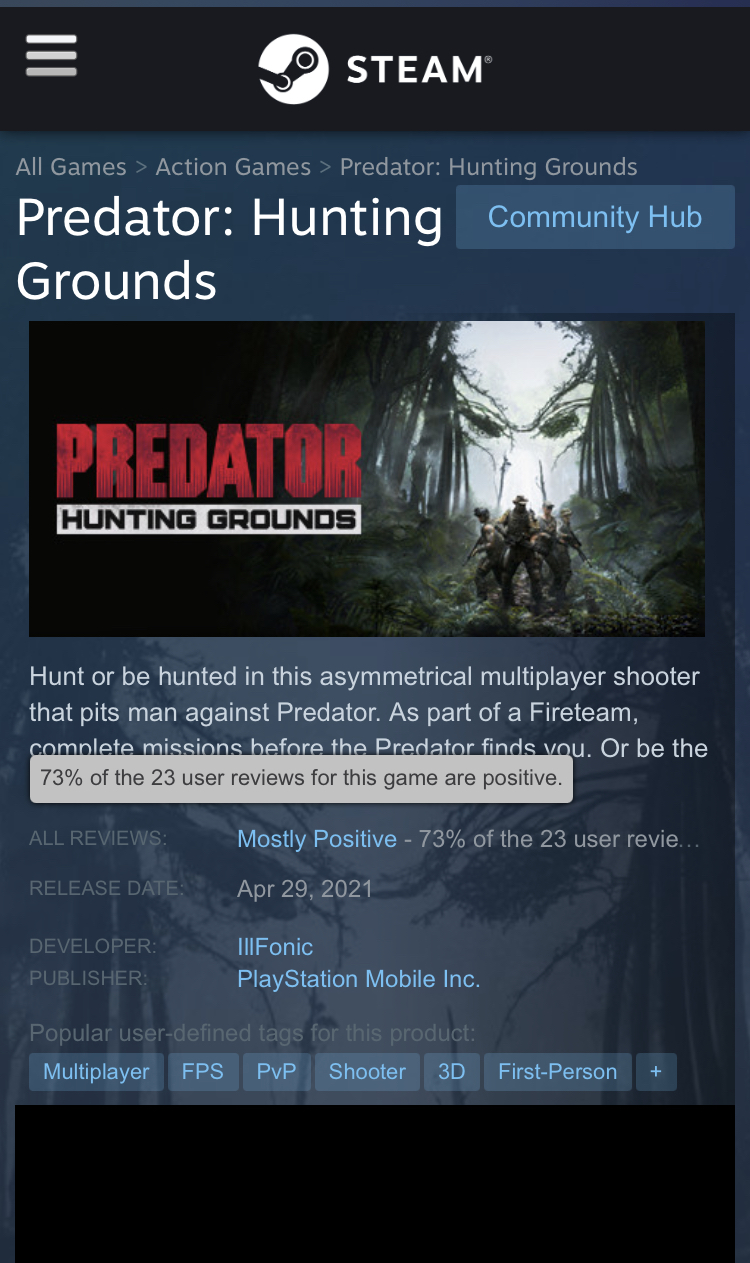
Task: Expand more tags with plus button
Action: [x=656, y=1072]
